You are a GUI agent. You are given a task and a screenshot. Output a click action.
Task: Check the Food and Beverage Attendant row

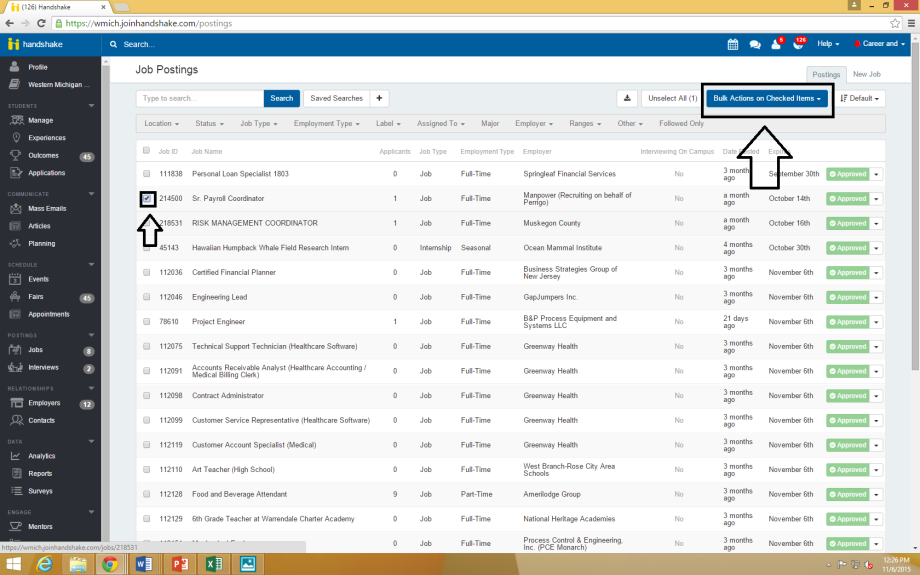(146, 494)
